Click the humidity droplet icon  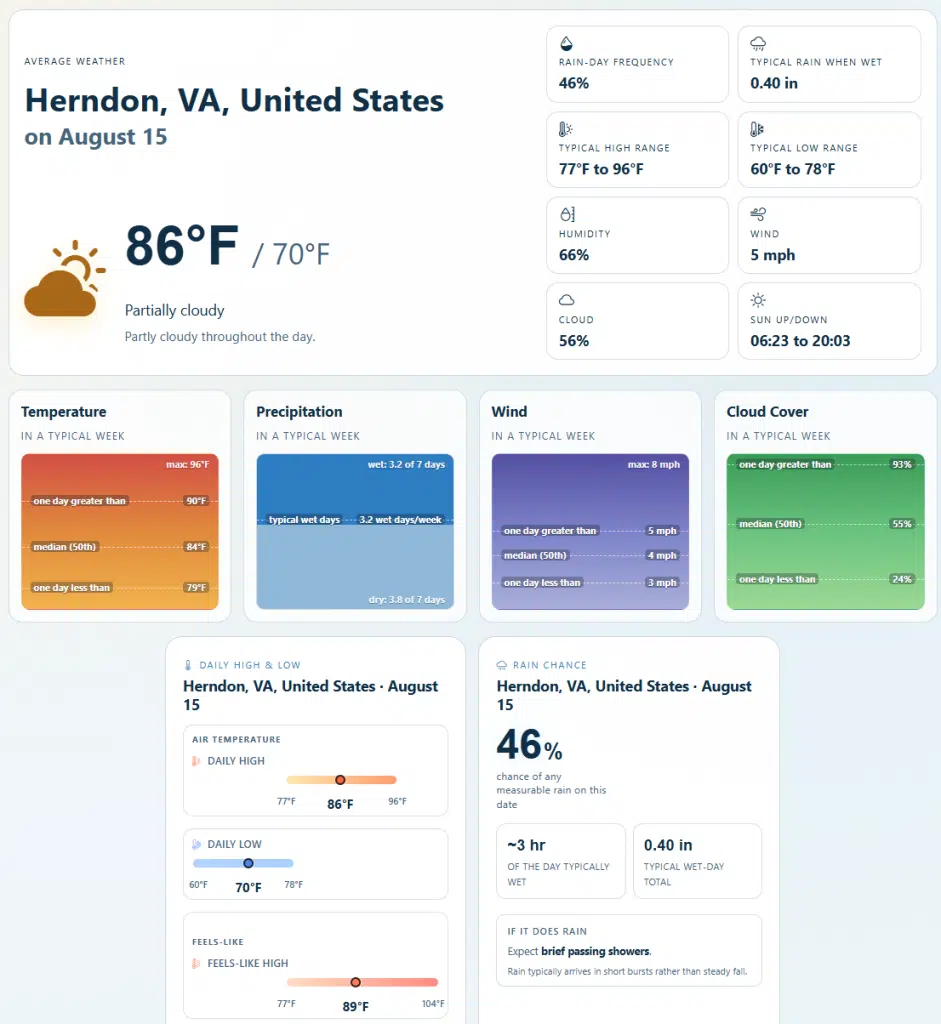click(567, 214)
